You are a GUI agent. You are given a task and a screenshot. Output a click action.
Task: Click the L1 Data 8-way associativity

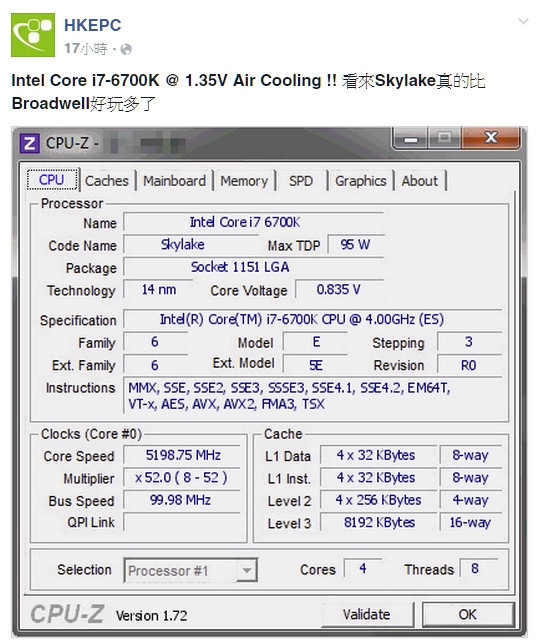coord(470,455)
